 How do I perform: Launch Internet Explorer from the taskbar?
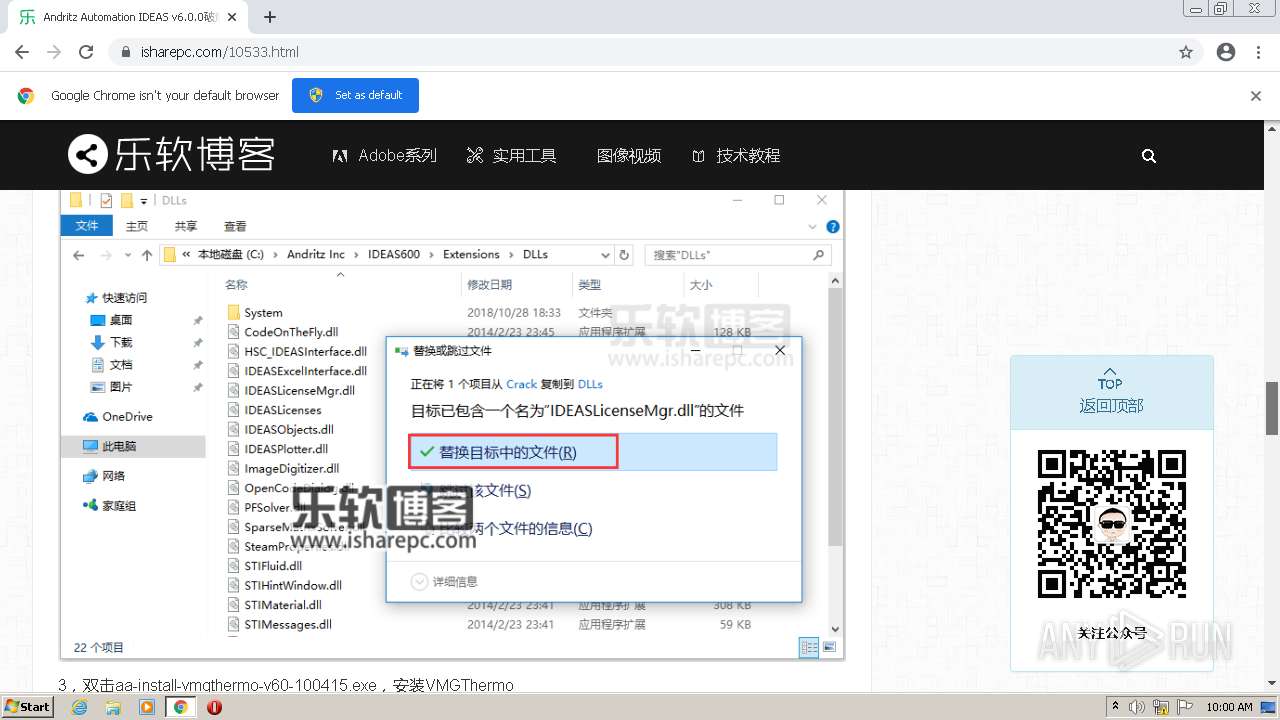point(80,707)
